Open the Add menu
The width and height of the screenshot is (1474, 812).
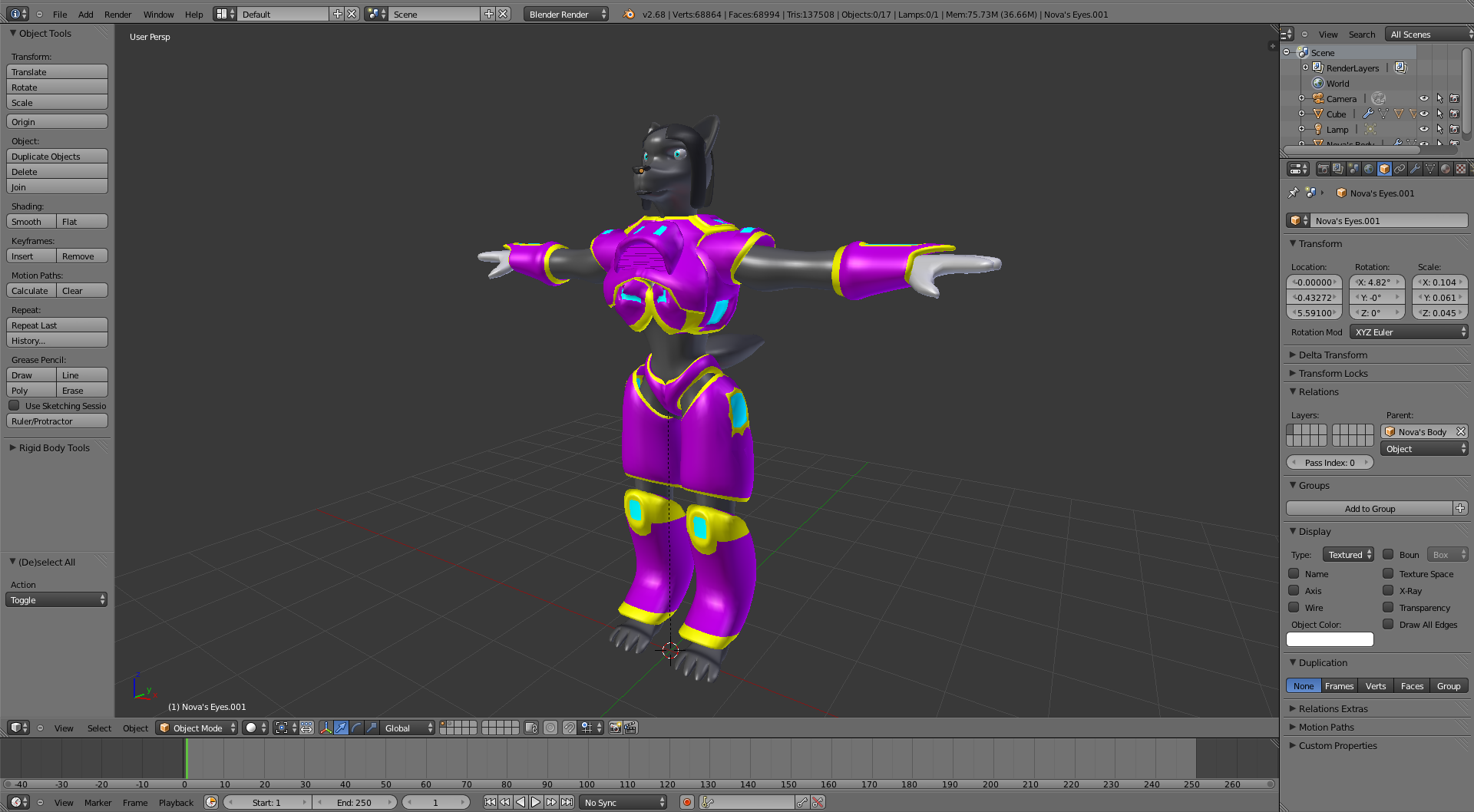[86, 14]
